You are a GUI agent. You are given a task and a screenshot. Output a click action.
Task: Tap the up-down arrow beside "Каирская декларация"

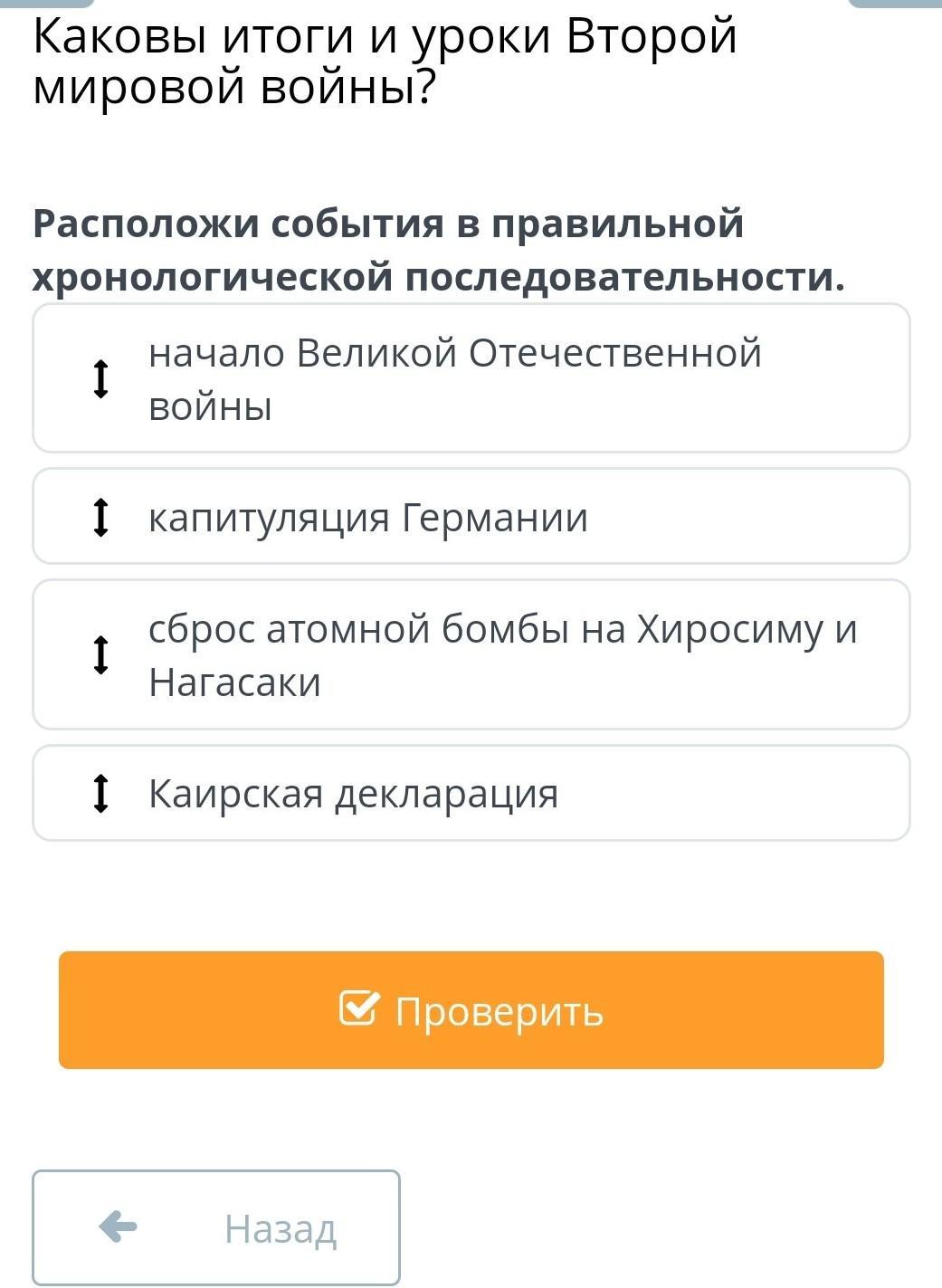101,793
